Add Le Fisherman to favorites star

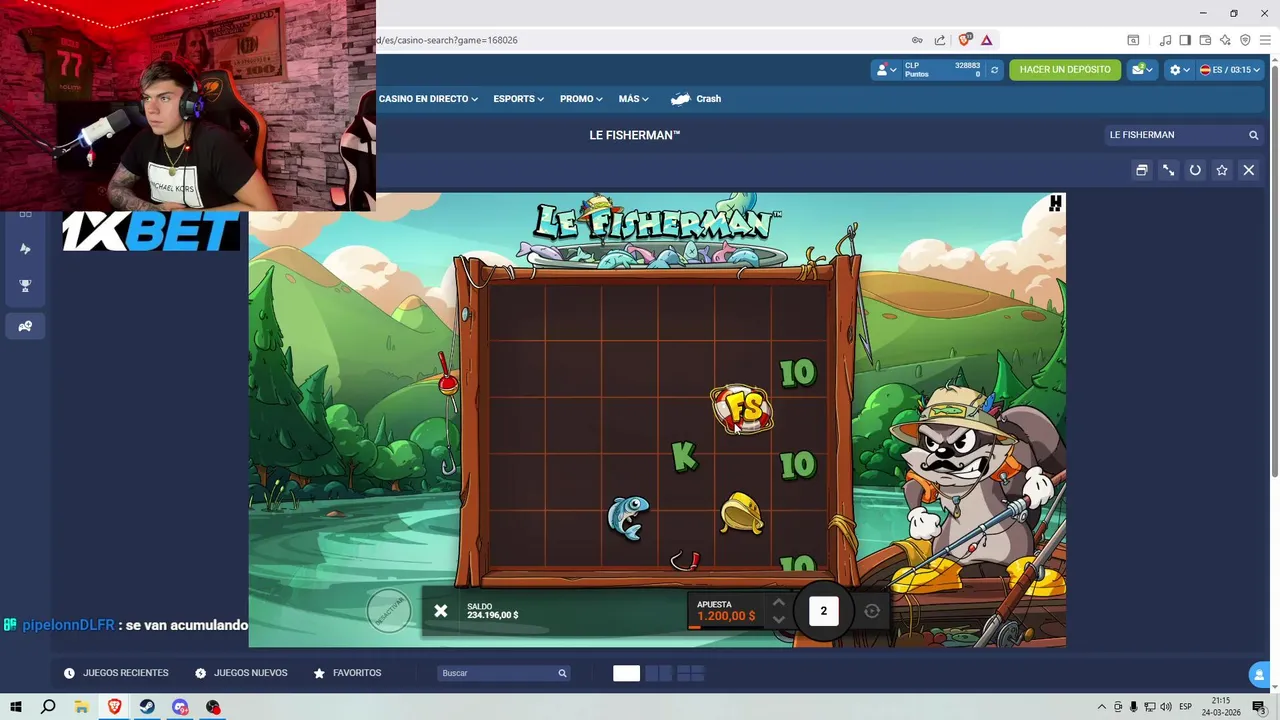(1222, 170)
